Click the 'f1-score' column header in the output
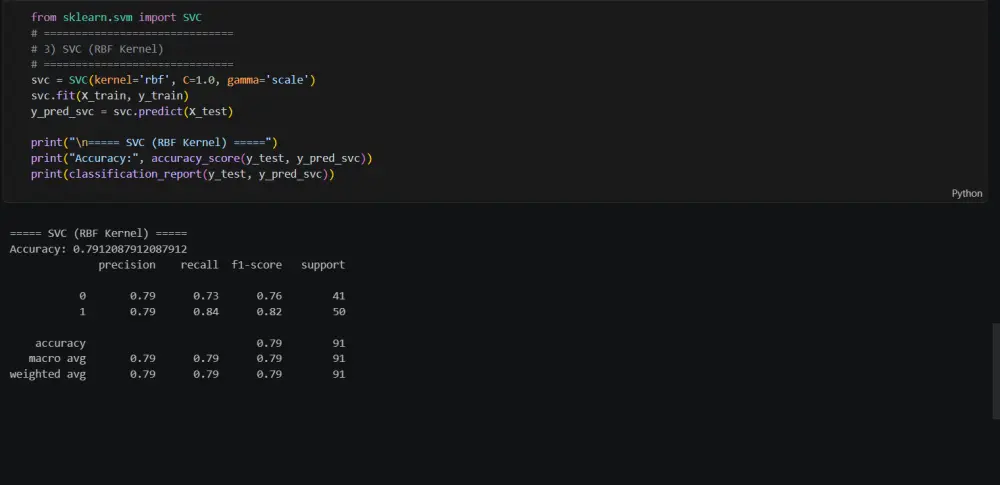This screenshot has width=1000, height=485. (257, 265)
